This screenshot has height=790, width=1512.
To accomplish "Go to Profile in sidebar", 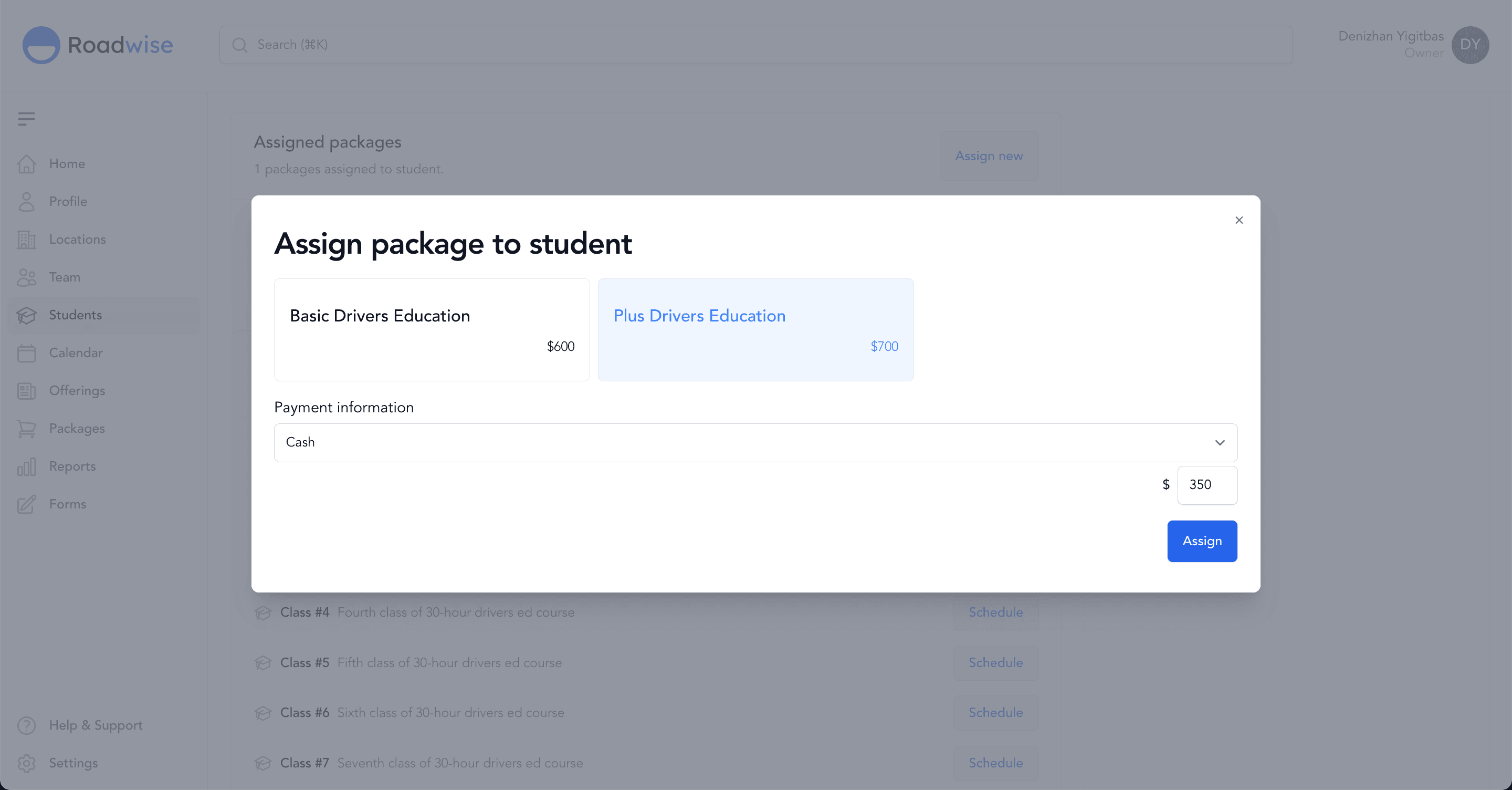I will tap(104, 202).
